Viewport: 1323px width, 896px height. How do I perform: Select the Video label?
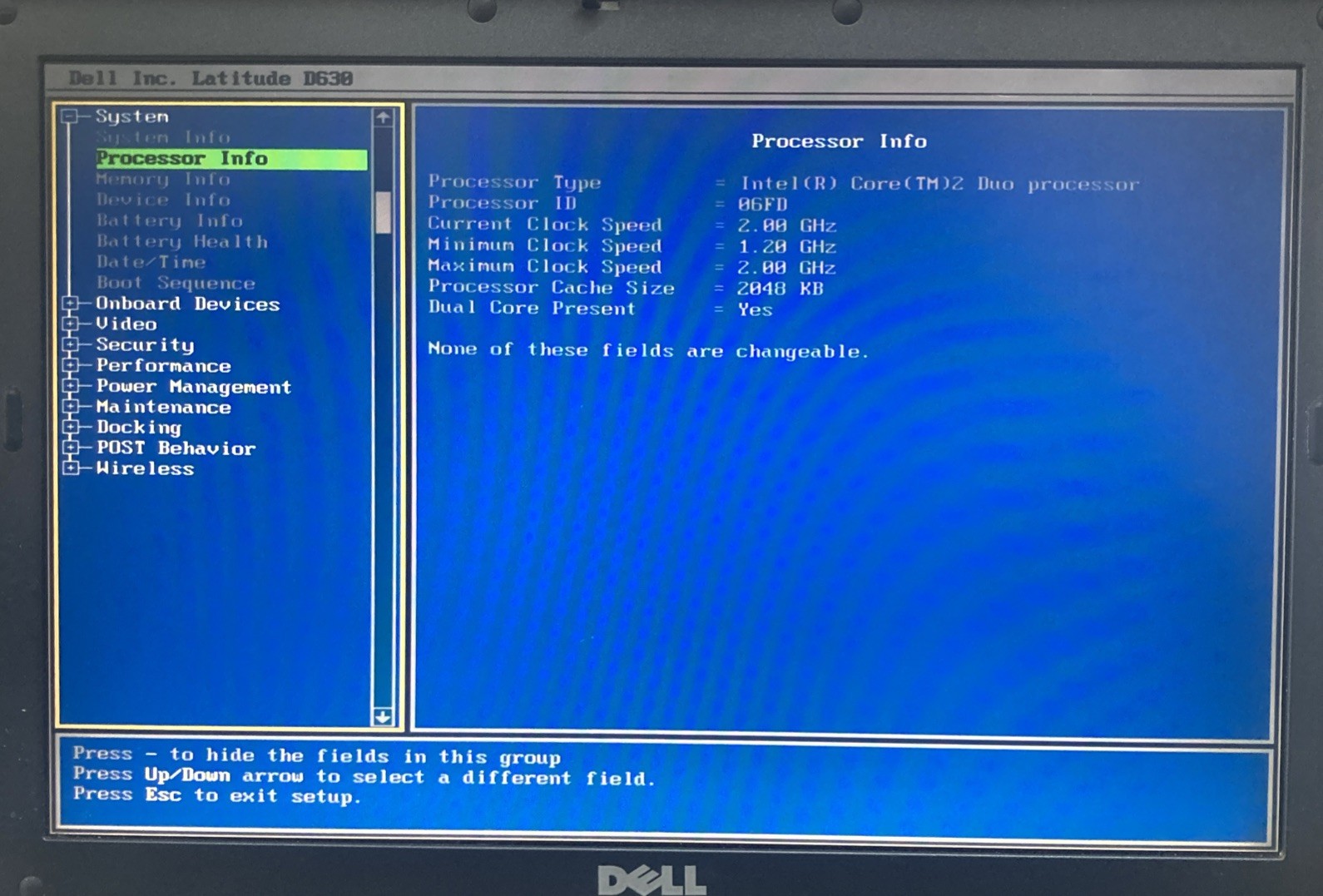[126, 324]
